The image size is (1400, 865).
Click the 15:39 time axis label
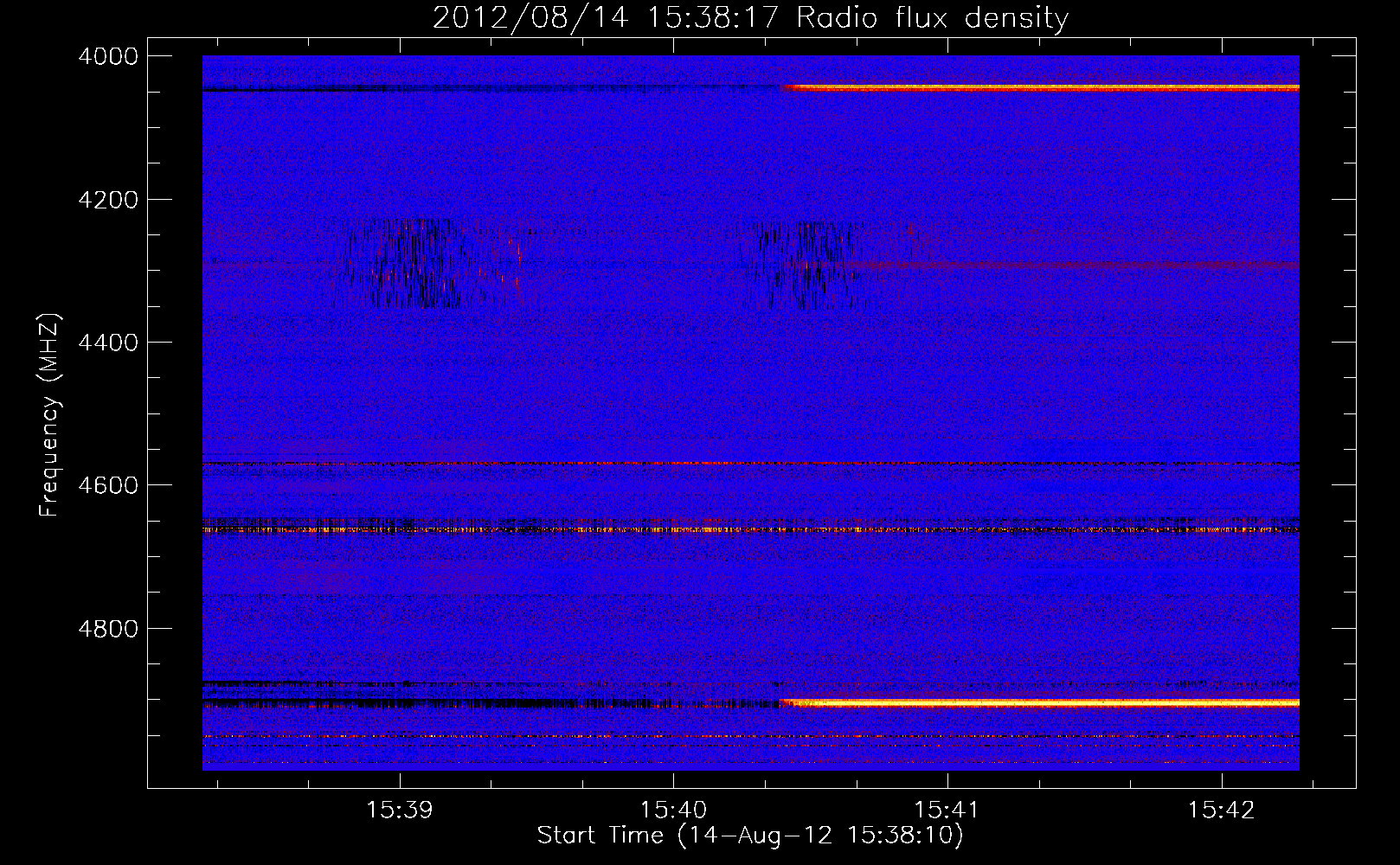click(399, 811)
